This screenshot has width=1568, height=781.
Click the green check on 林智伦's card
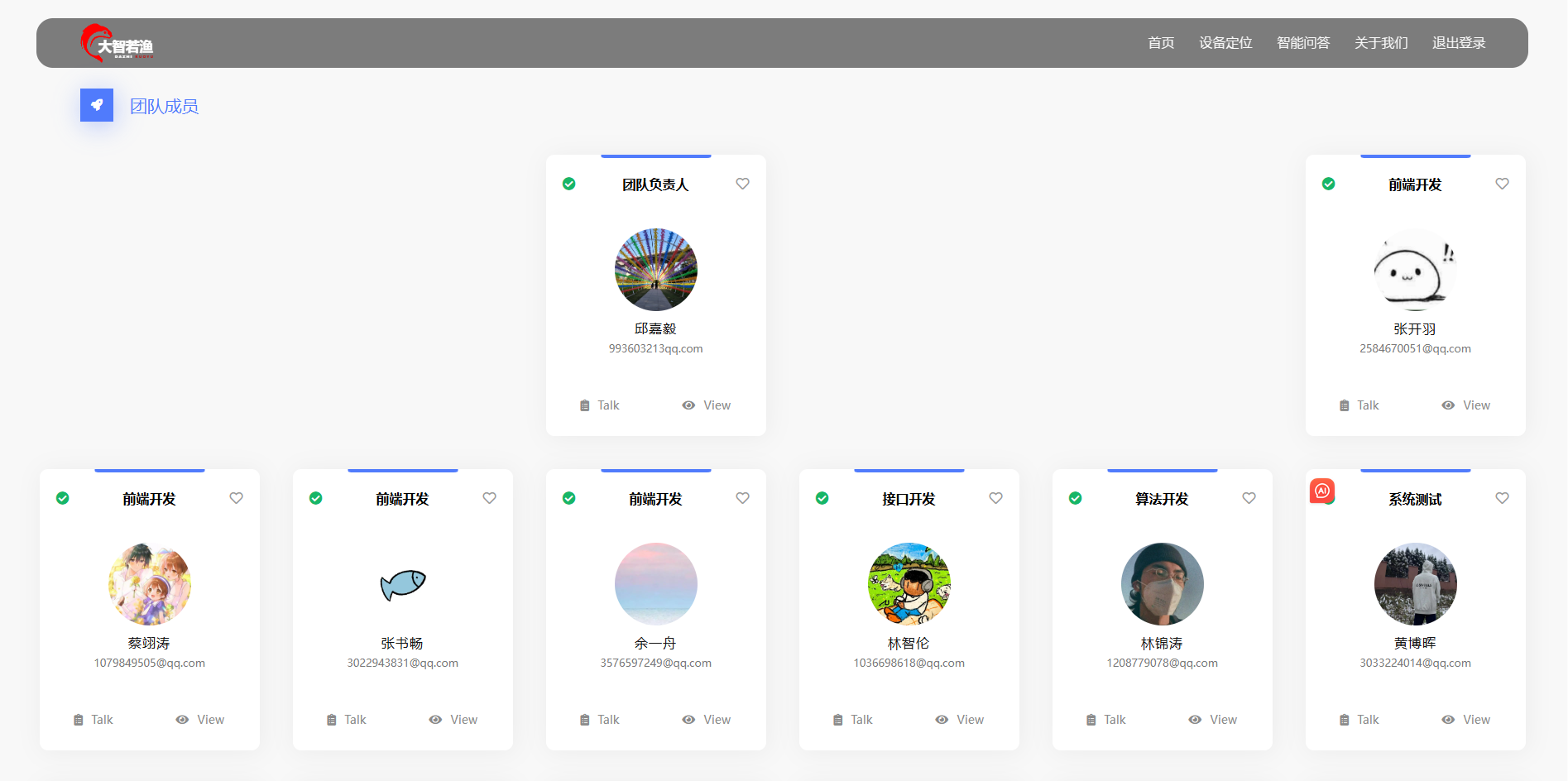[x=822, y=498]
